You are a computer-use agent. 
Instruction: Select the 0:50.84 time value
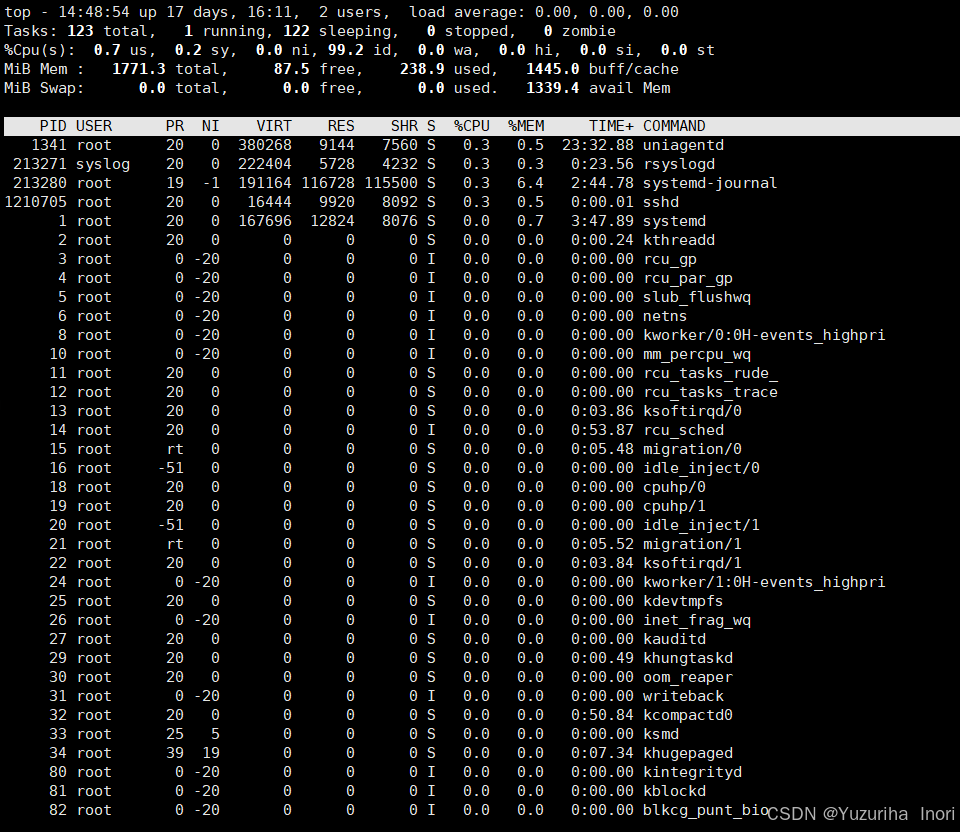coord(602,714)
